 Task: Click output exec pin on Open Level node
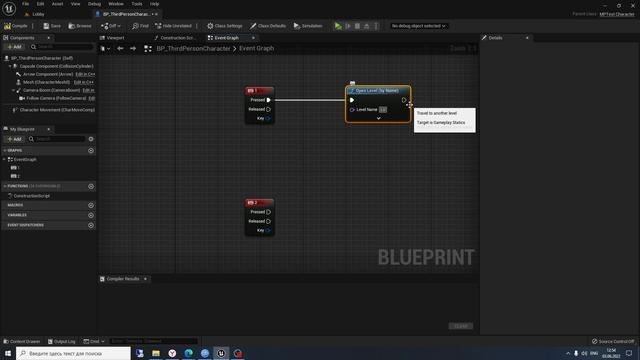point(404,100)
